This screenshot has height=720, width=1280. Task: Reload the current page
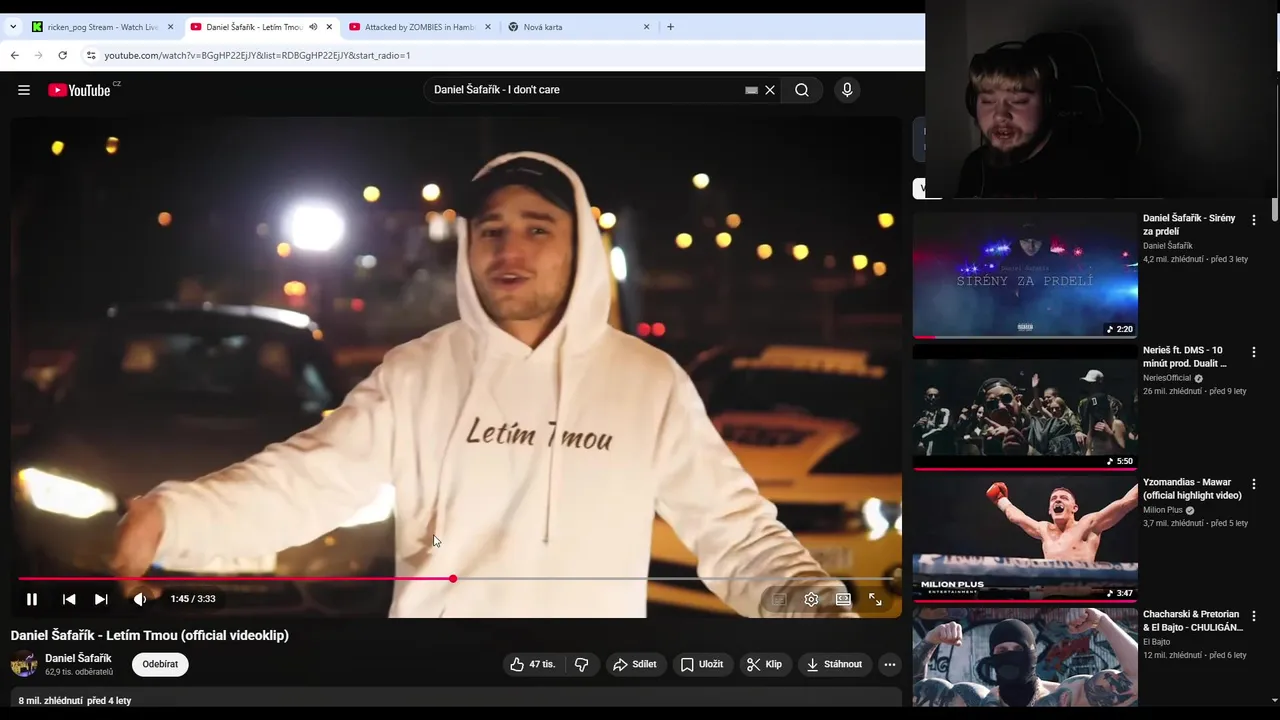click(x=62, y=55)
